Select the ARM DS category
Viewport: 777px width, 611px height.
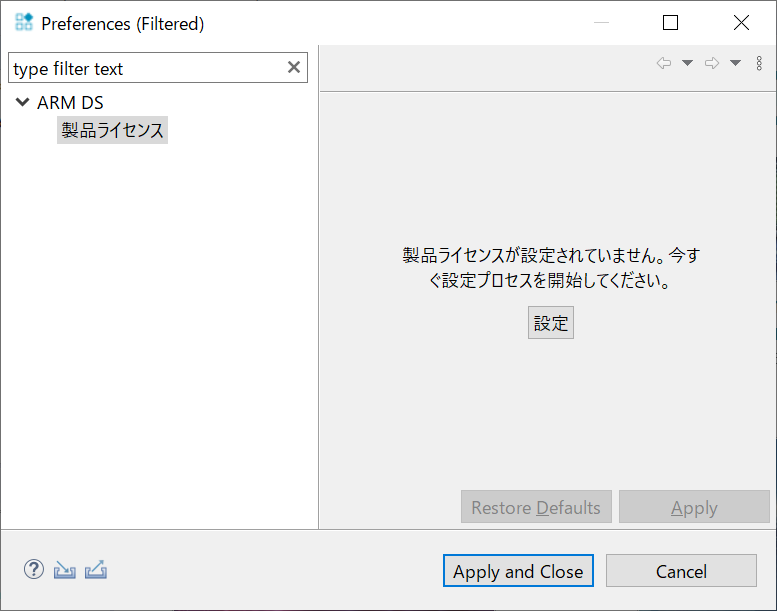pyautogui.click(x=70, y=103)
